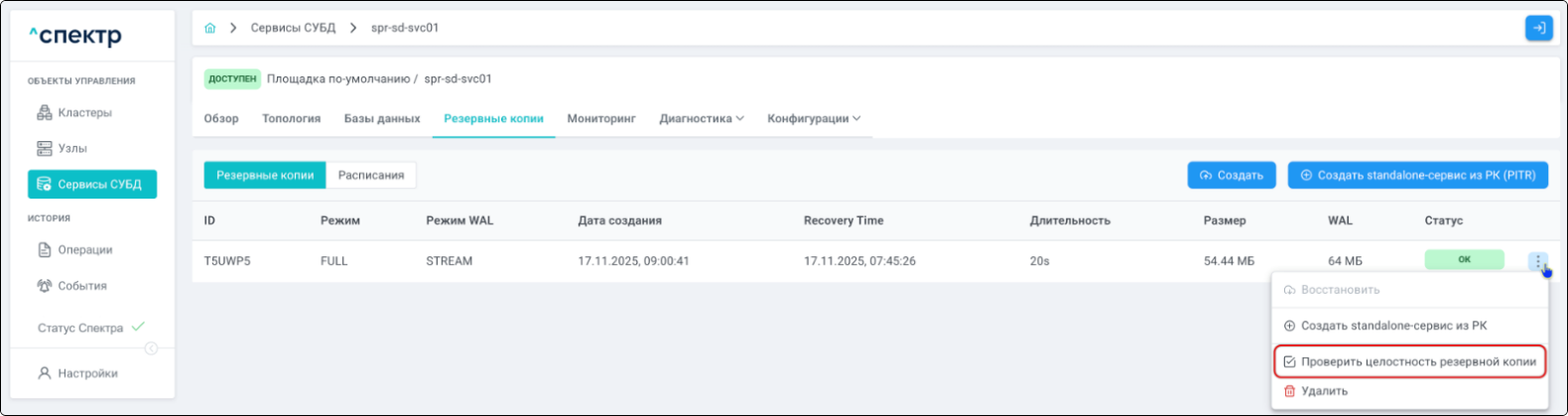Expand the Конфигурации dropdown tab
Image resolution: width=1568 pixels, height=416 pixels.
pyautogui.click(x=813, y=119)
